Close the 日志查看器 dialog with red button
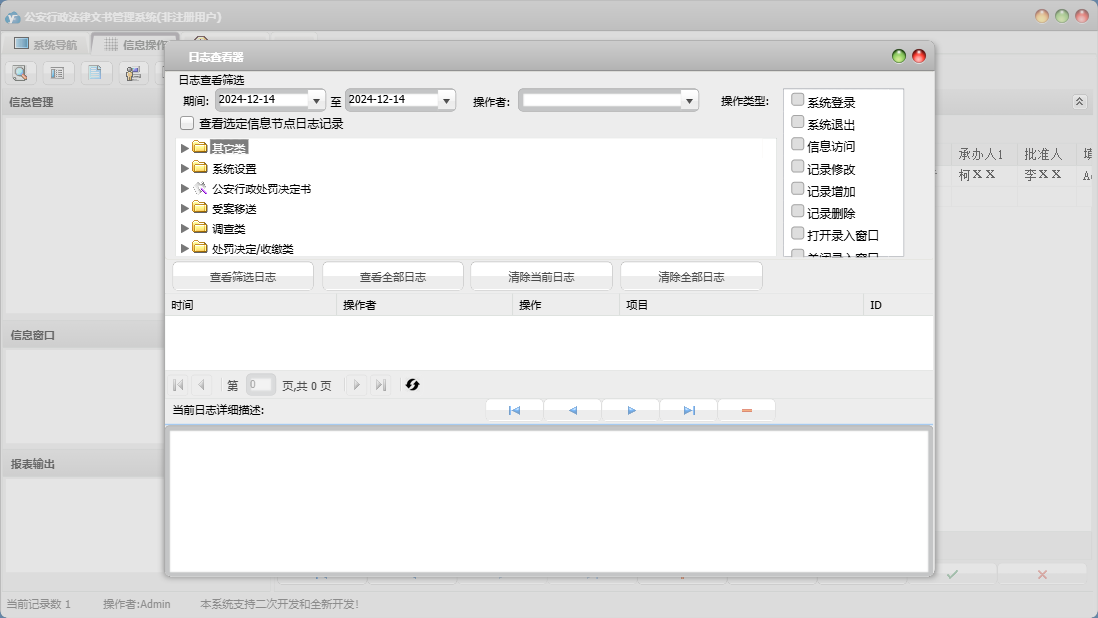 (919, 56)
